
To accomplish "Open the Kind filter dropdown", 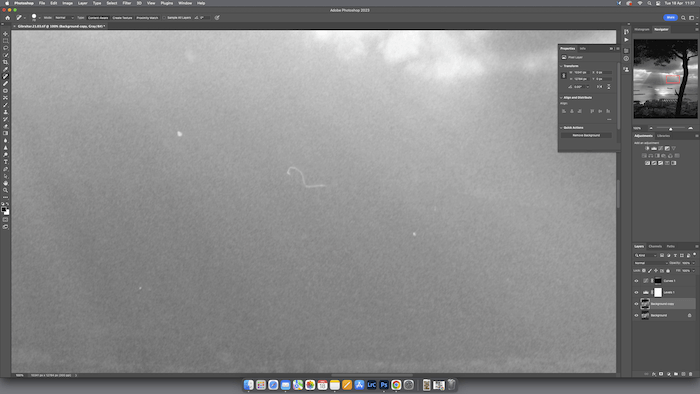I will click(646, 255).
